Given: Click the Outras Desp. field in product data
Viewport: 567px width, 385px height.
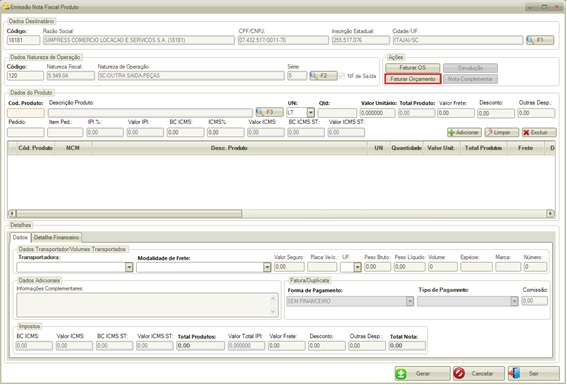Looking at the screenshot, I should point(536,113).
